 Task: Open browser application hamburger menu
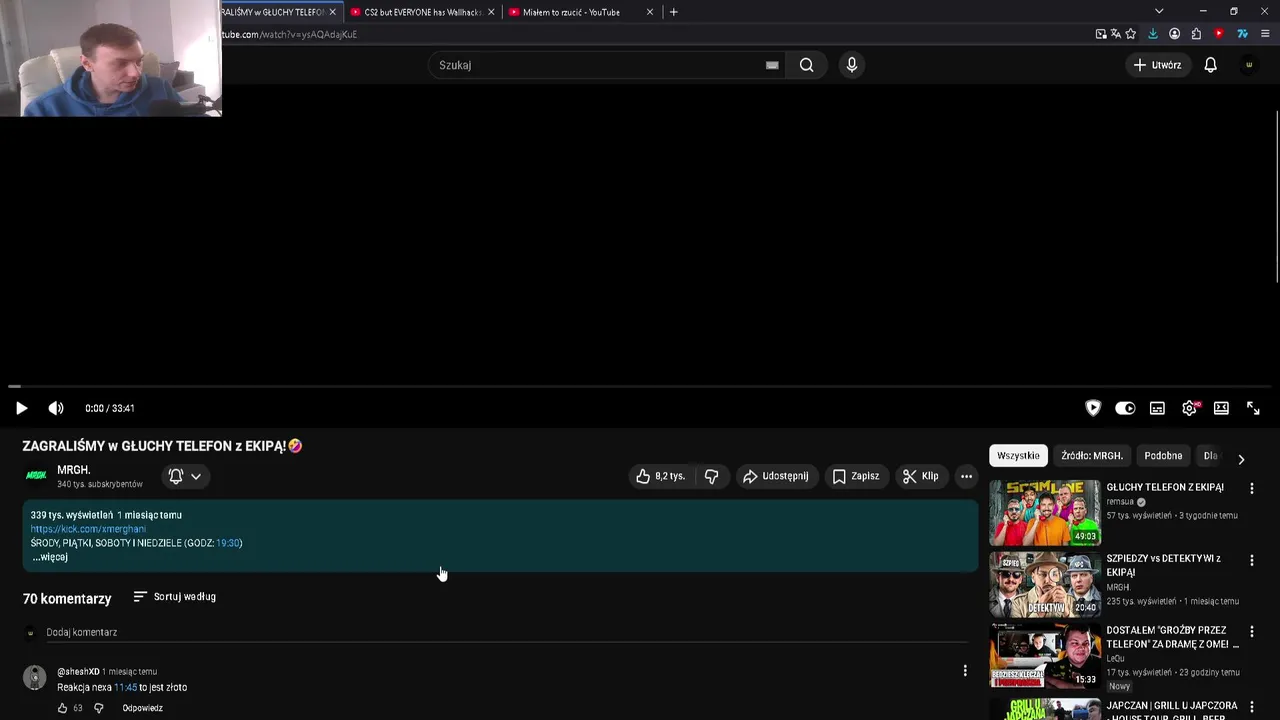[x=1265, y=34]
